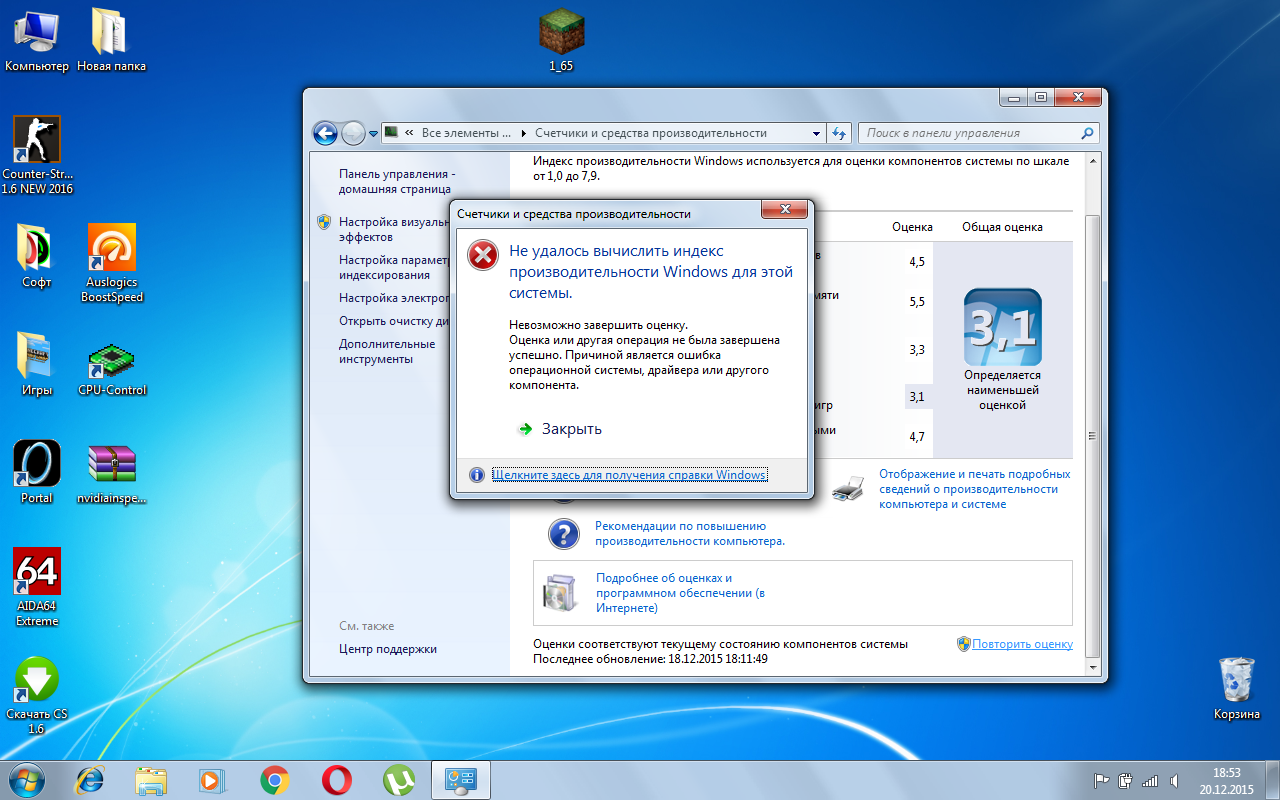Go to Панель управления домашняя страница
The width and height of the screenshot is (1280, 800).
397,181
